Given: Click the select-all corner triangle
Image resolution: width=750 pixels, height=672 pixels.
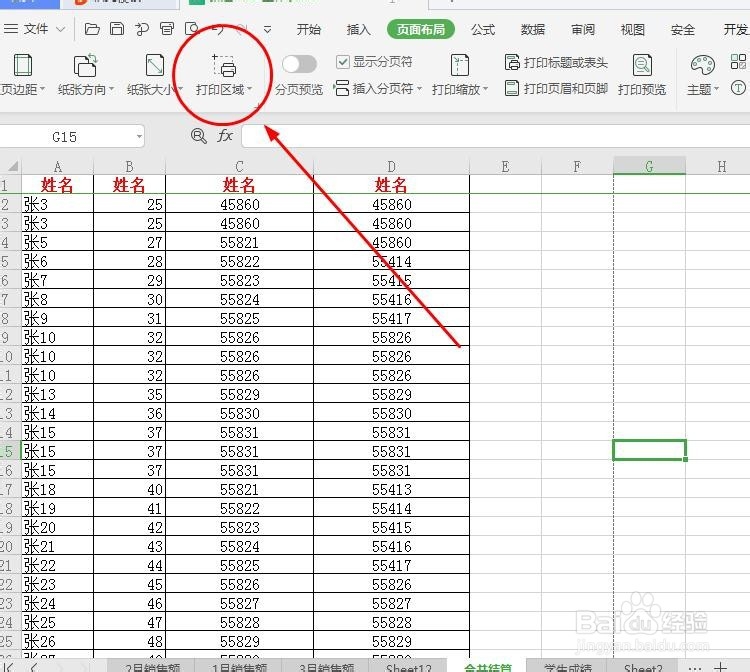Looking at the screenshot, I should click(x=13, y=166).
